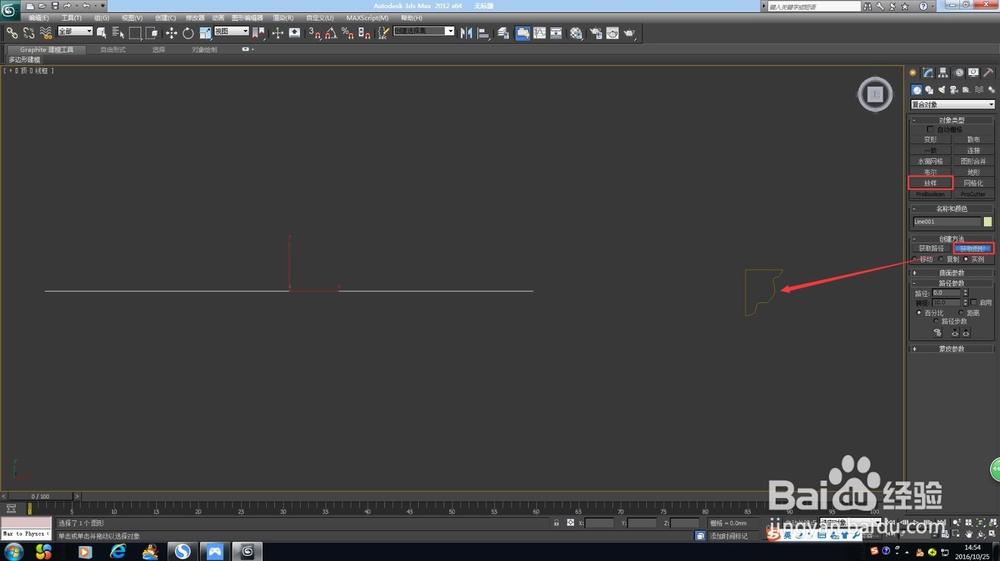Activate Select and Rotate tool
This screenshot has width=1000, height=561.
pos(188,33)
